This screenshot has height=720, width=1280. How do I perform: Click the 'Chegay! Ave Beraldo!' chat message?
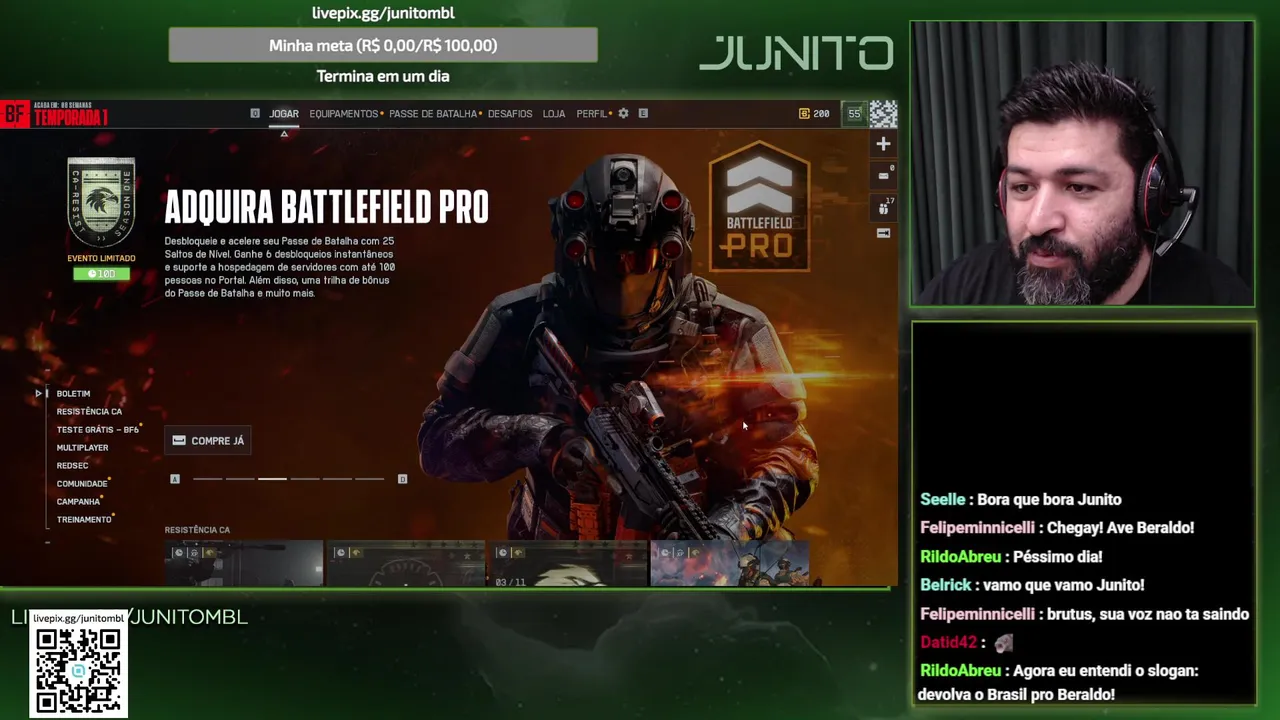pos(1057,528)
